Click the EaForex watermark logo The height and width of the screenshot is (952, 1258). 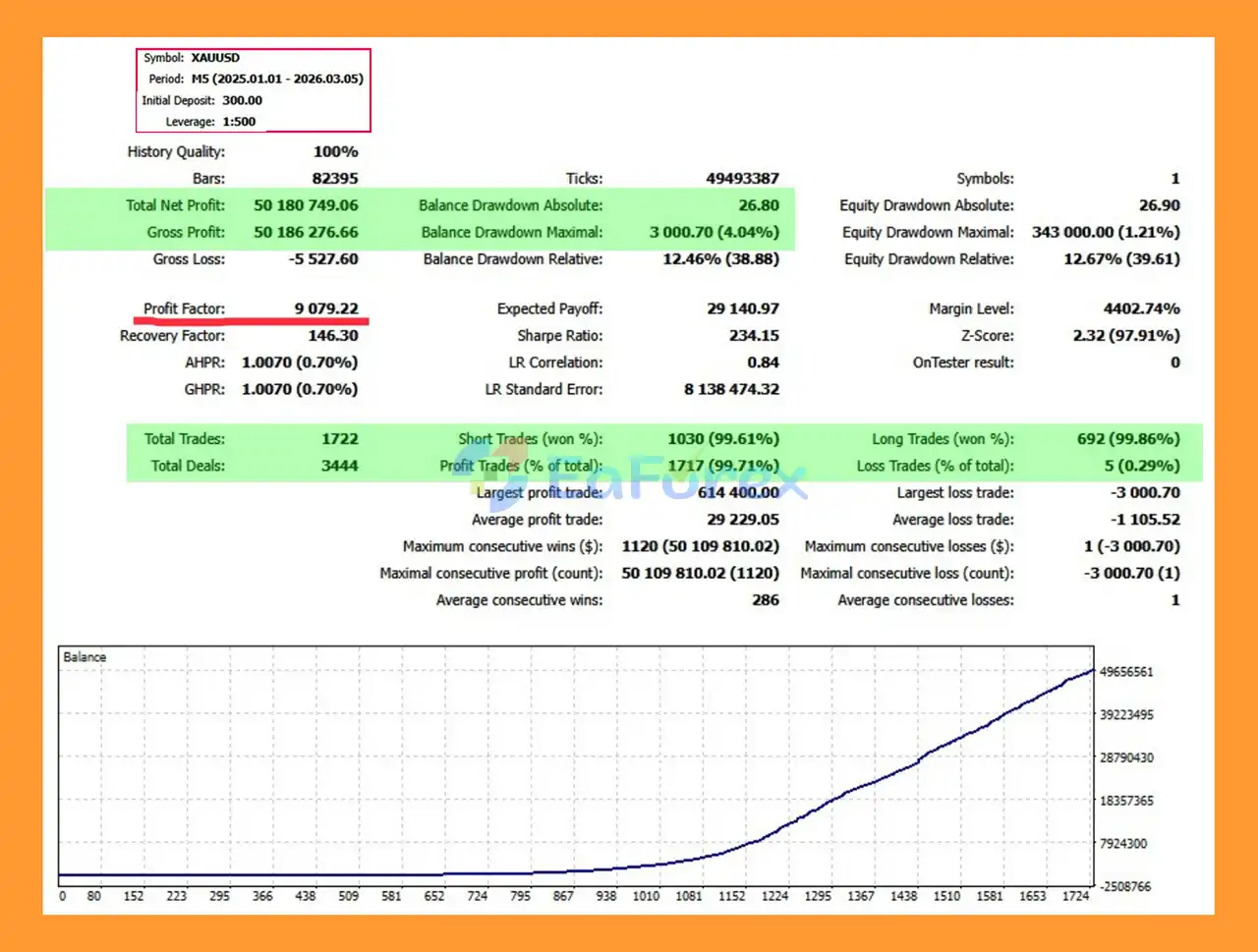[639, 476]
